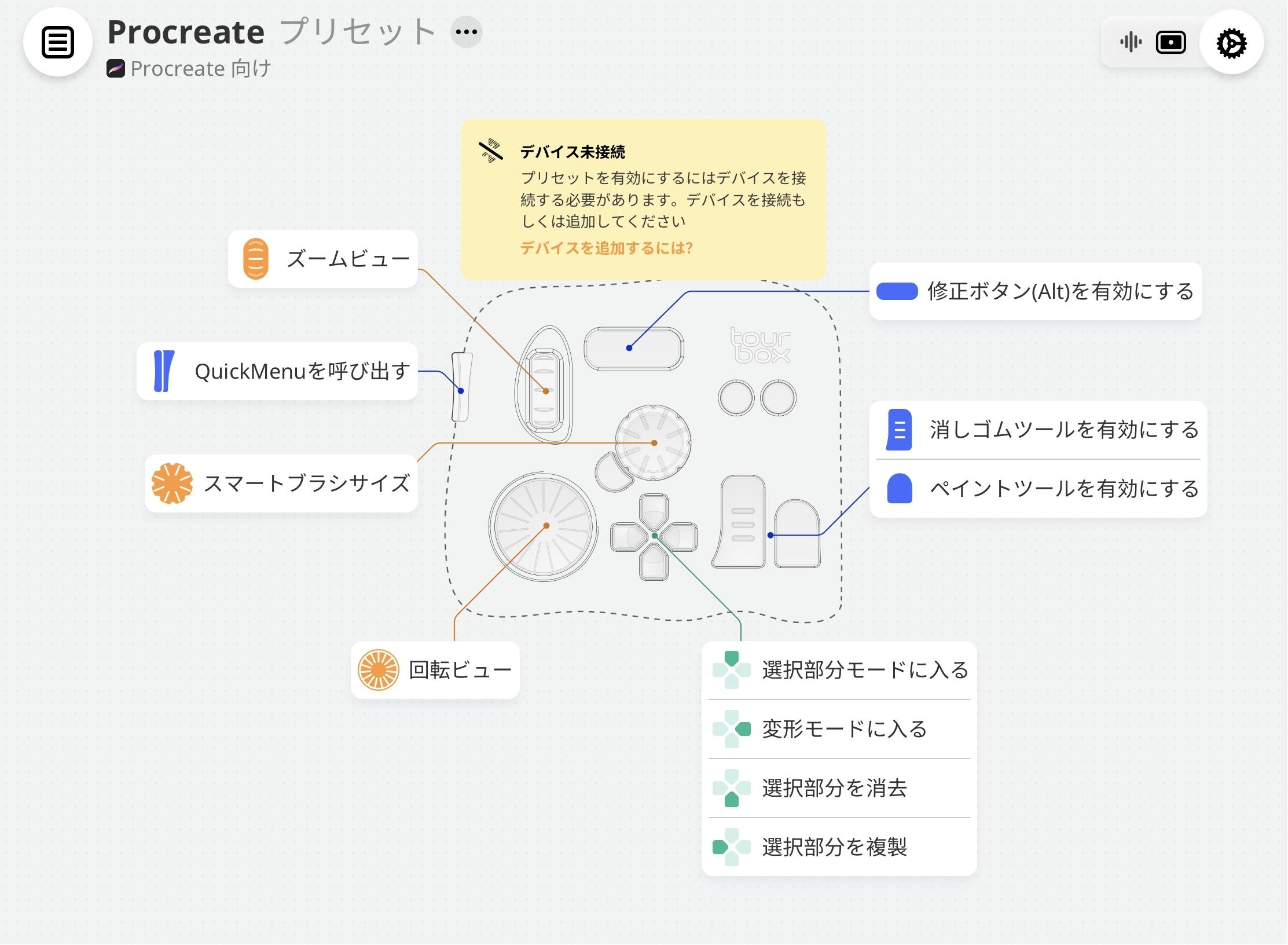
Task: Select ペイントツールを有効にする entry
Action: pos(1039,489)
